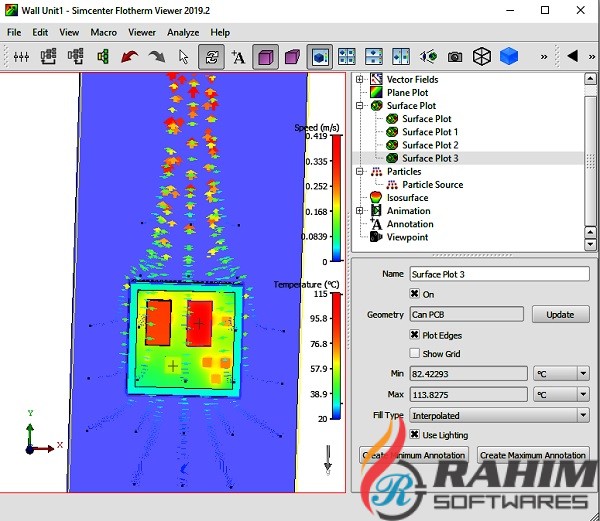Click Create Maximum Annotation button
Screen dimensions: 600x521
[533, 455]
